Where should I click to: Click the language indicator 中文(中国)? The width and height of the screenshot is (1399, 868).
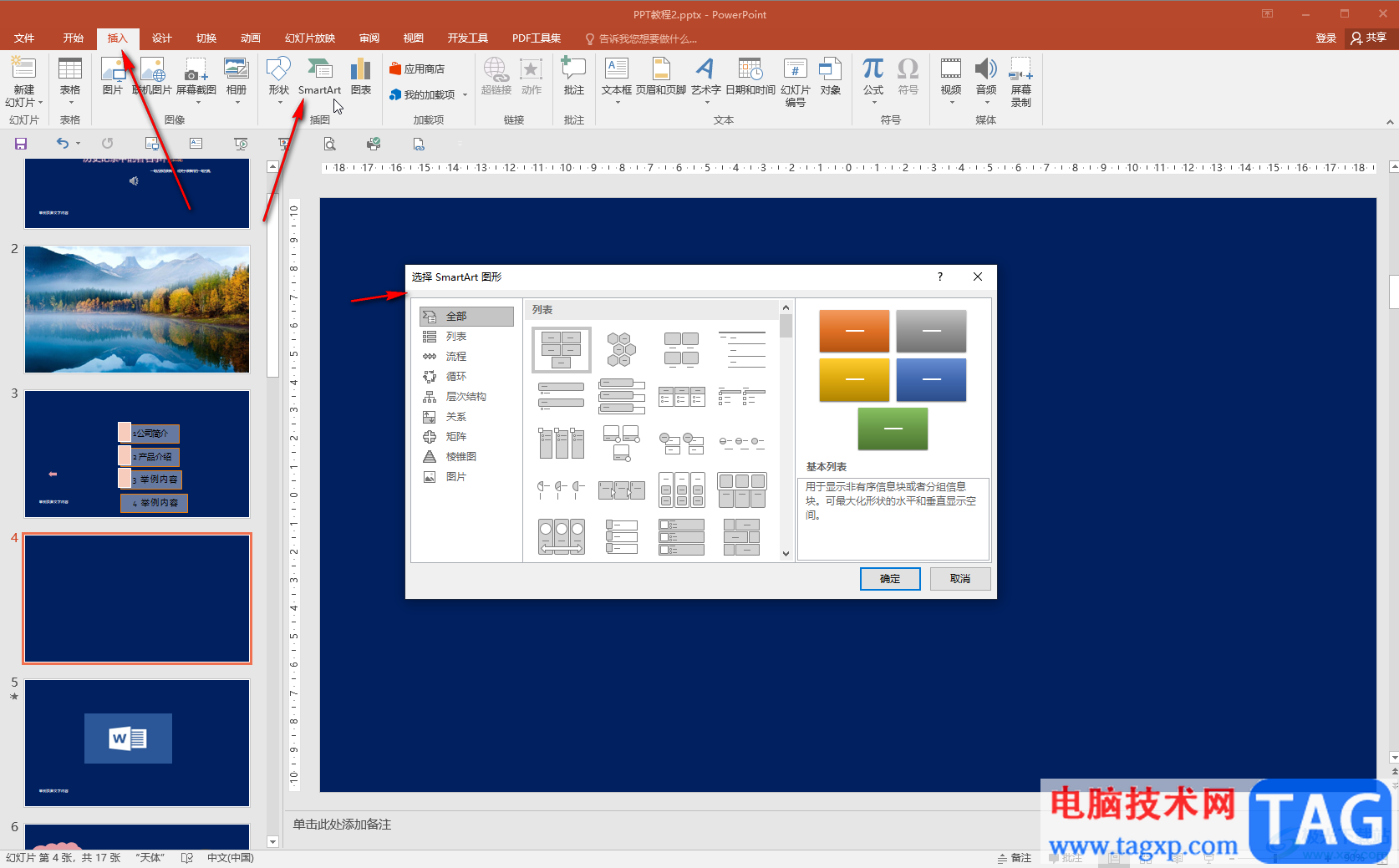click(x=231, y=858)
